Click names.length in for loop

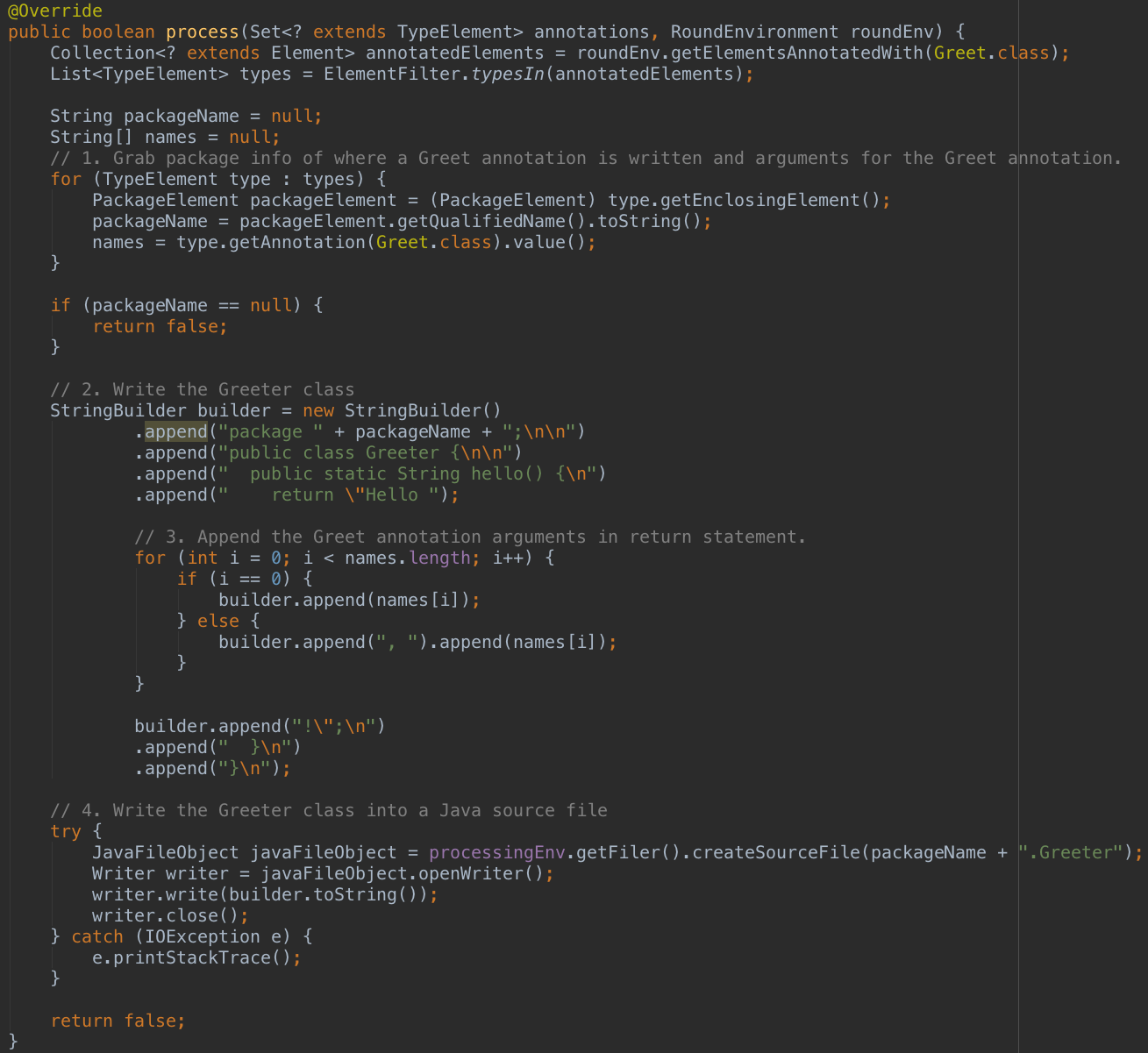click(x=408, y=559)
